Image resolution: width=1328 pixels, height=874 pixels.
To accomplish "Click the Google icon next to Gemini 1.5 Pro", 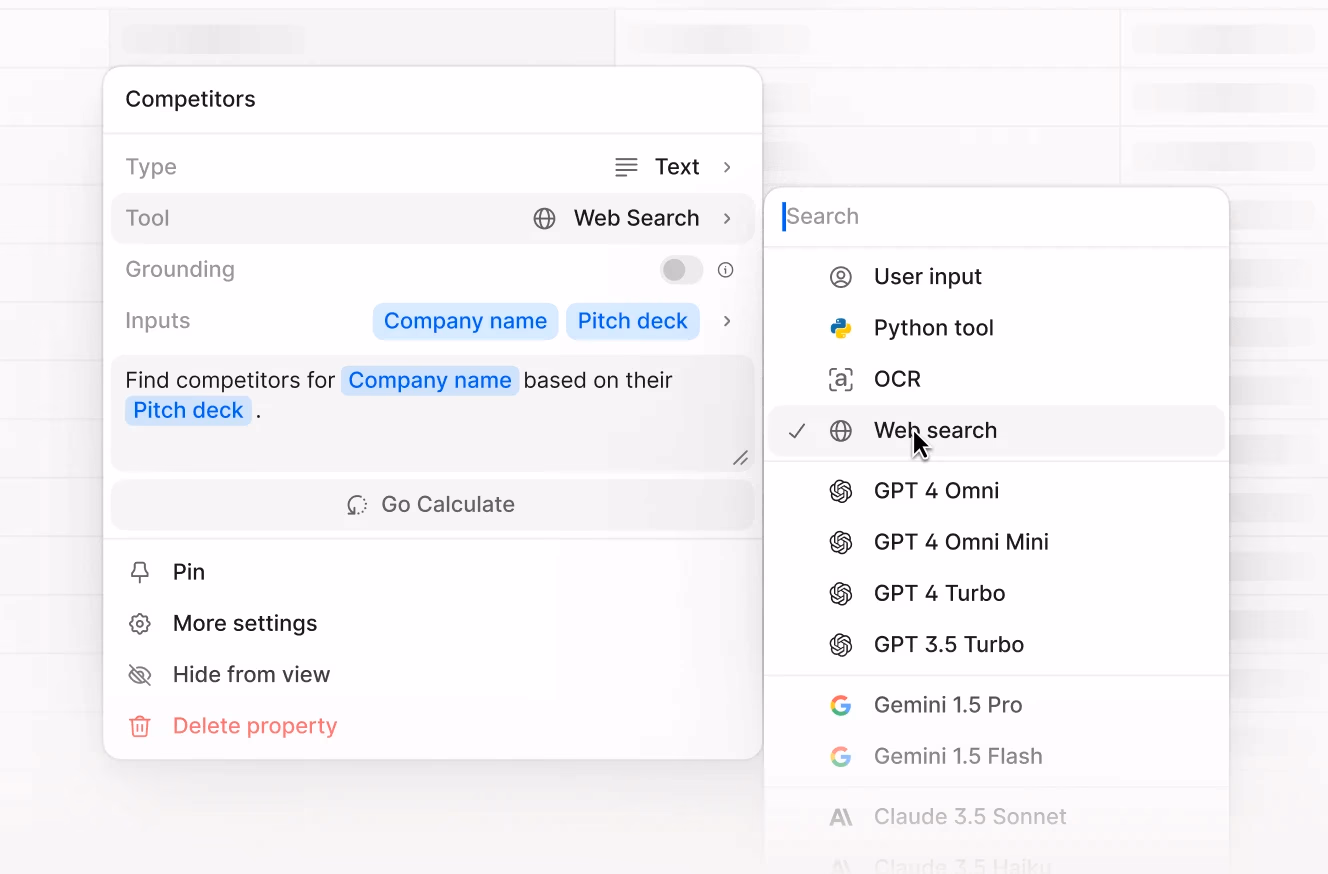I will (x=841, y=705).
